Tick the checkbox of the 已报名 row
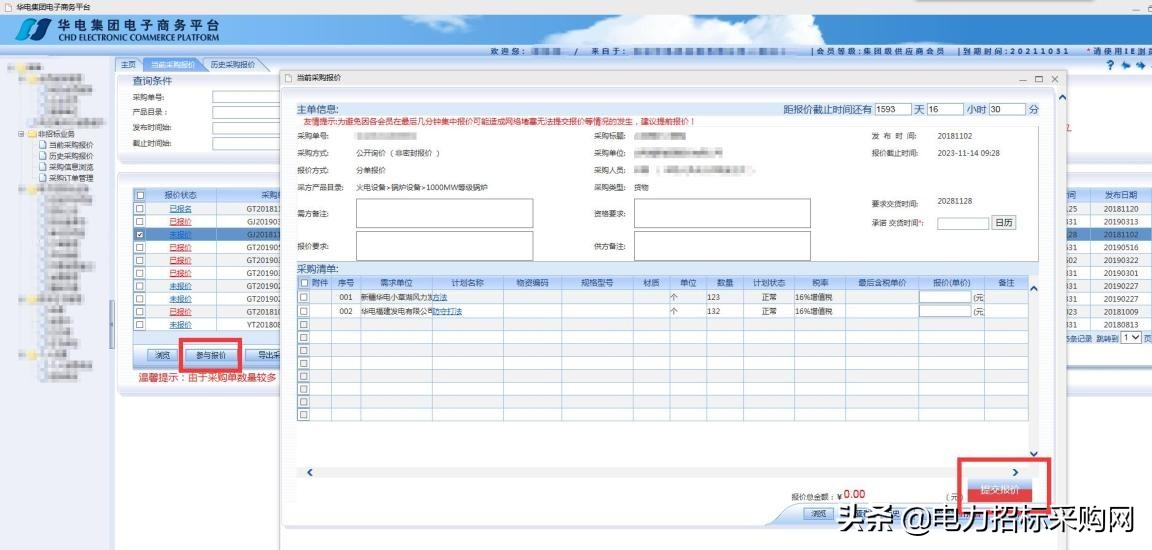Screen dimensions: 1152x550 [140, 209]
